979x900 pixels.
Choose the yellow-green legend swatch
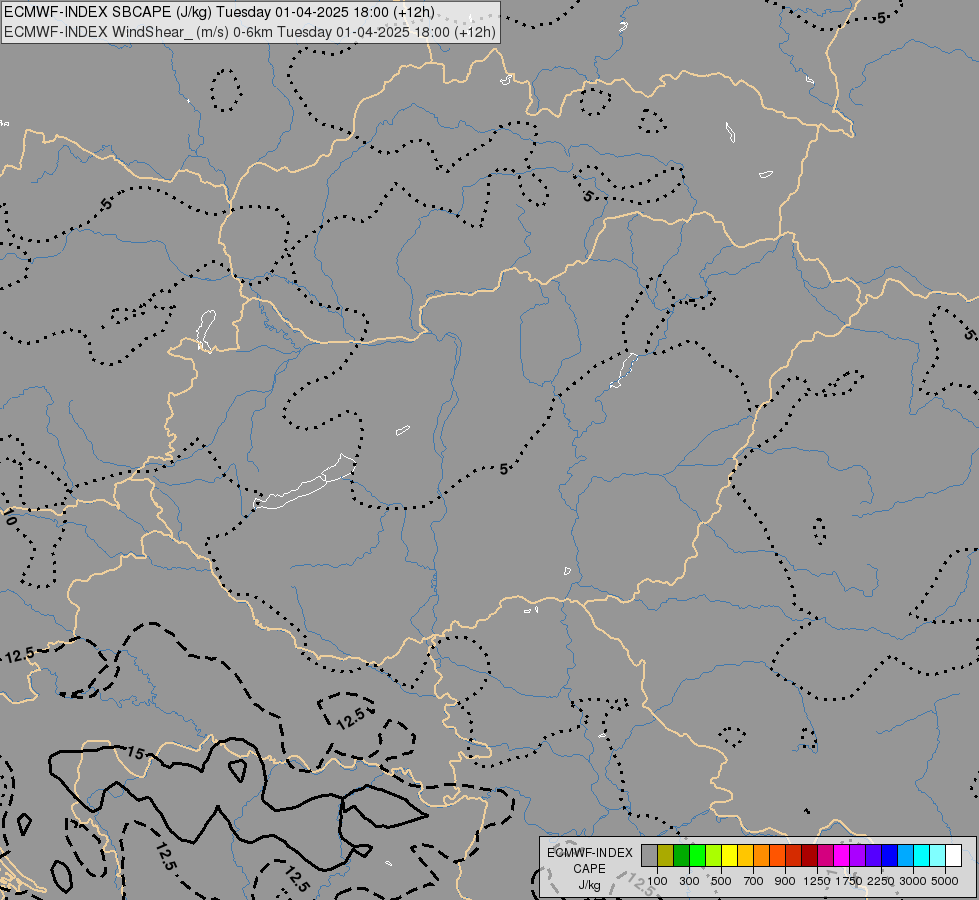(714, 855)
